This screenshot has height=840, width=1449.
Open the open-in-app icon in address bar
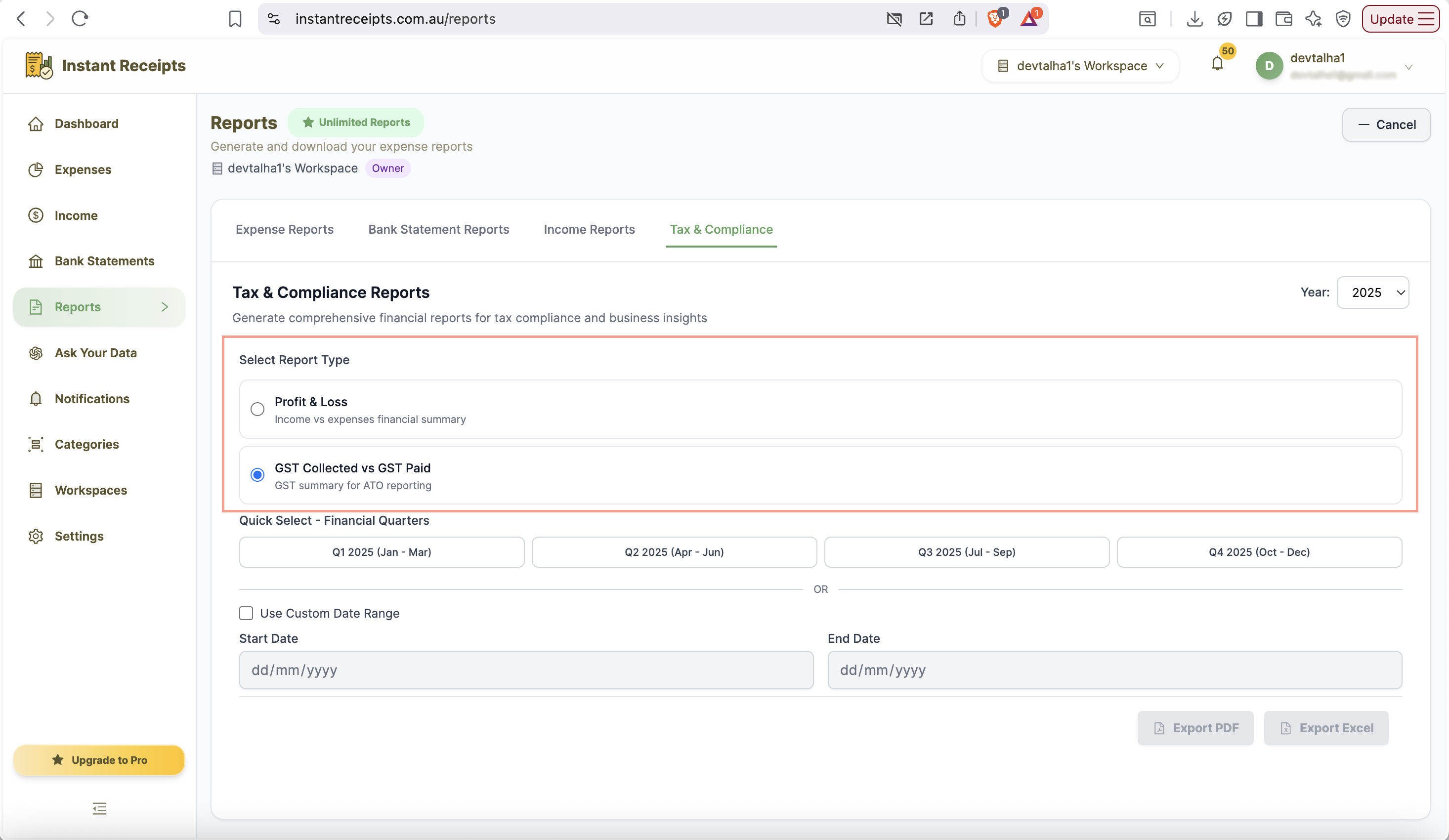(x=926, y=19)
